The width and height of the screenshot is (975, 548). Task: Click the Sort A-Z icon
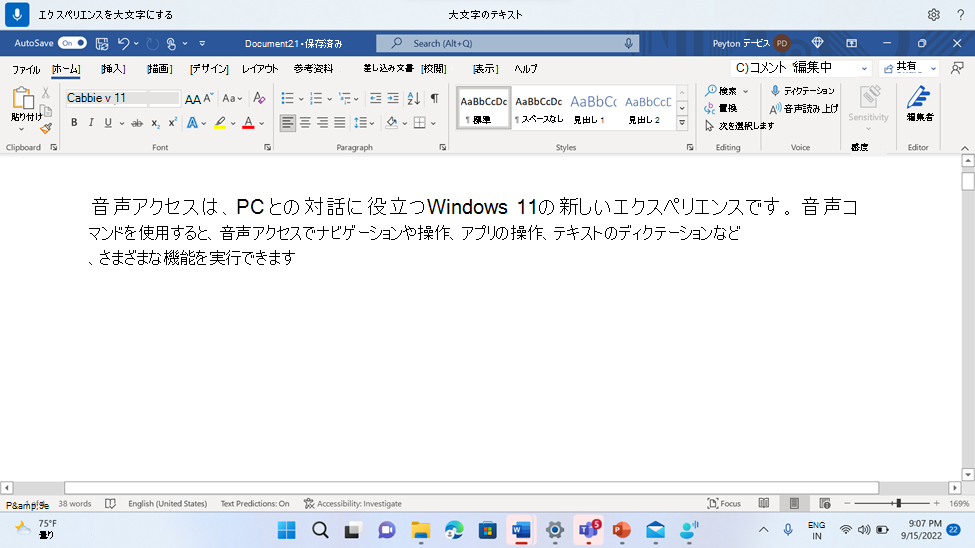tap(414, 98)
